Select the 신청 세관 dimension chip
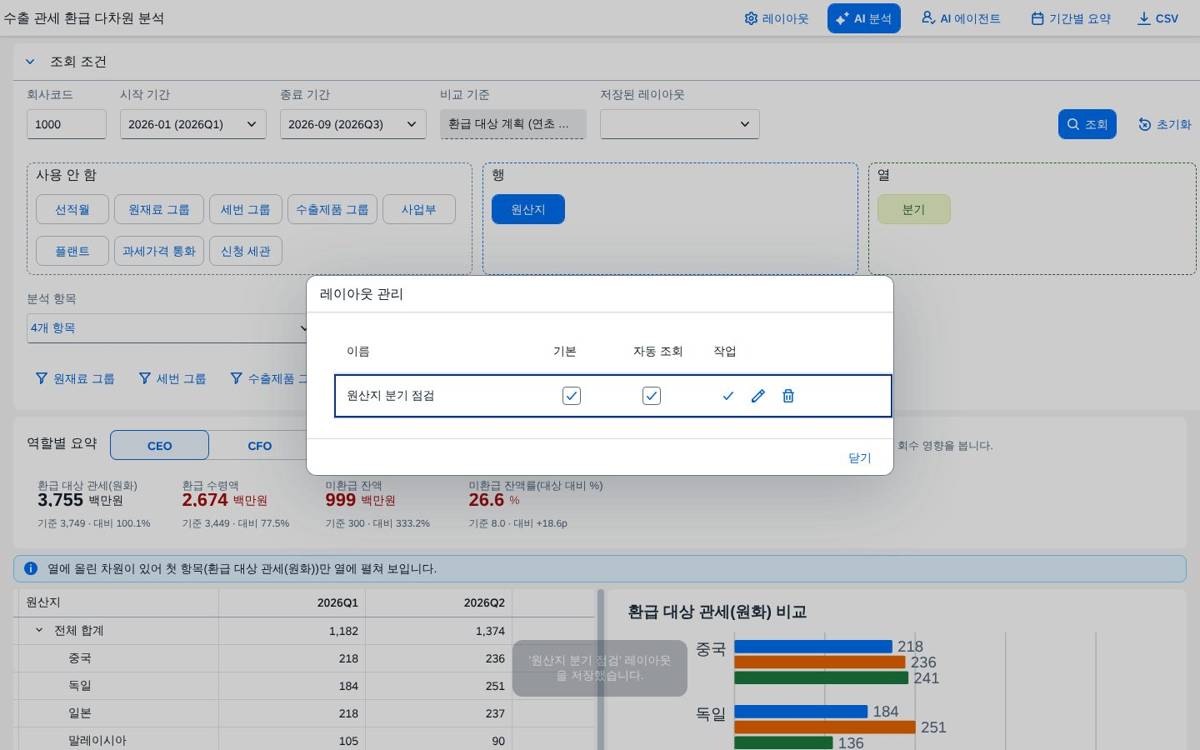The image size is (1200, 750). point(245,250)
